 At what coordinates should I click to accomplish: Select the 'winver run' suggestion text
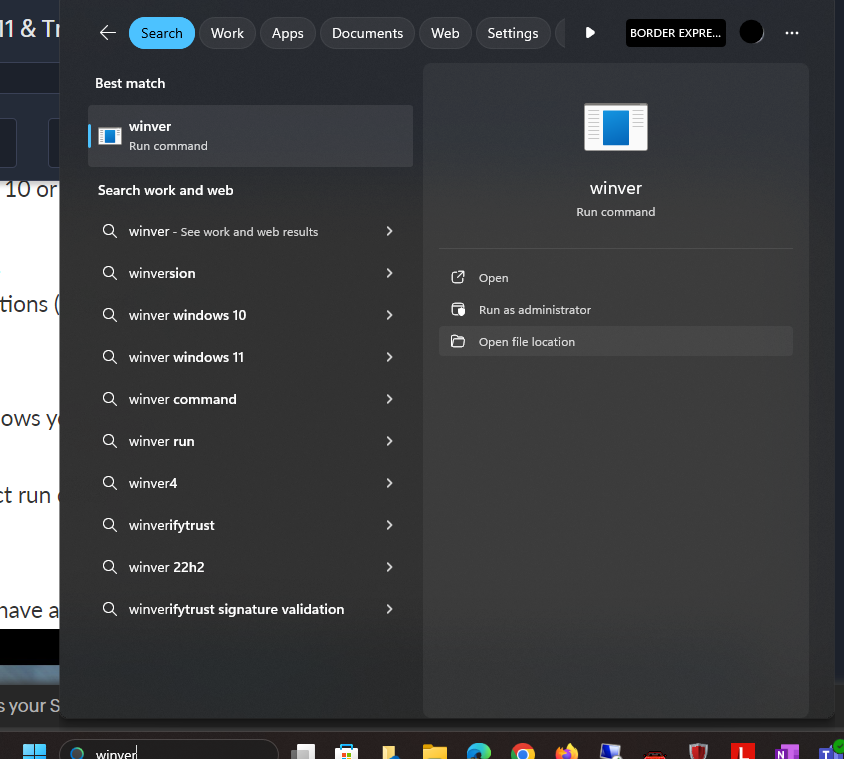[161, 441]
